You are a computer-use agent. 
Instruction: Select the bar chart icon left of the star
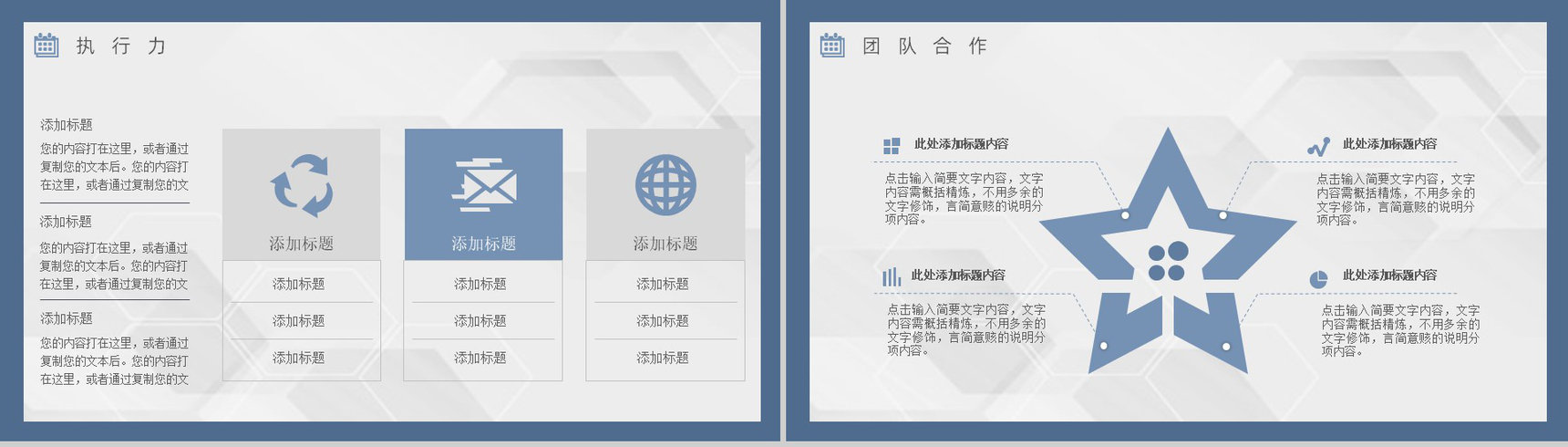(891, 276)
